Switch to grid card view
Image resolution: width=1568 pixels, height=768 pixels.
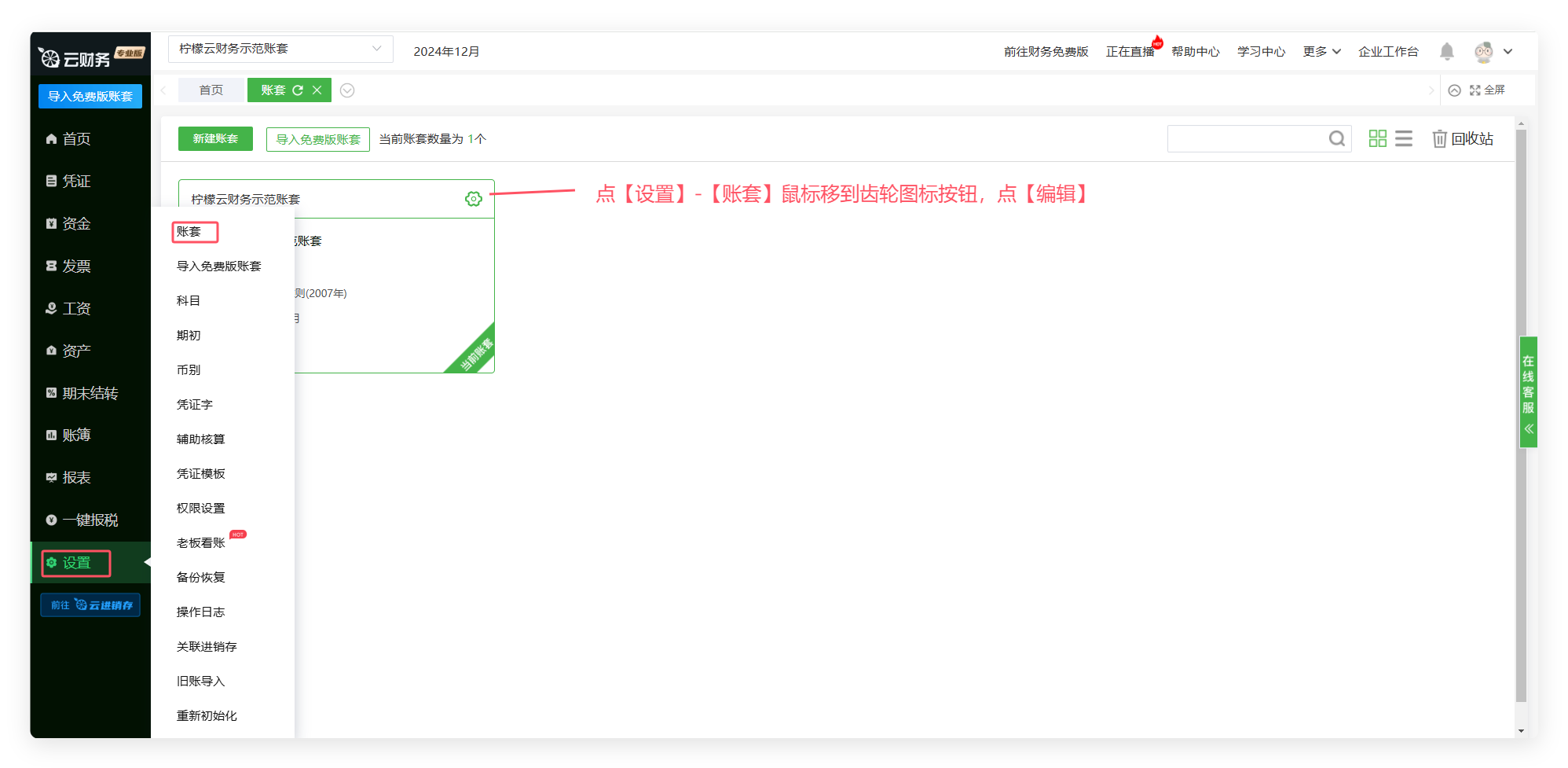click(1377, 139)
